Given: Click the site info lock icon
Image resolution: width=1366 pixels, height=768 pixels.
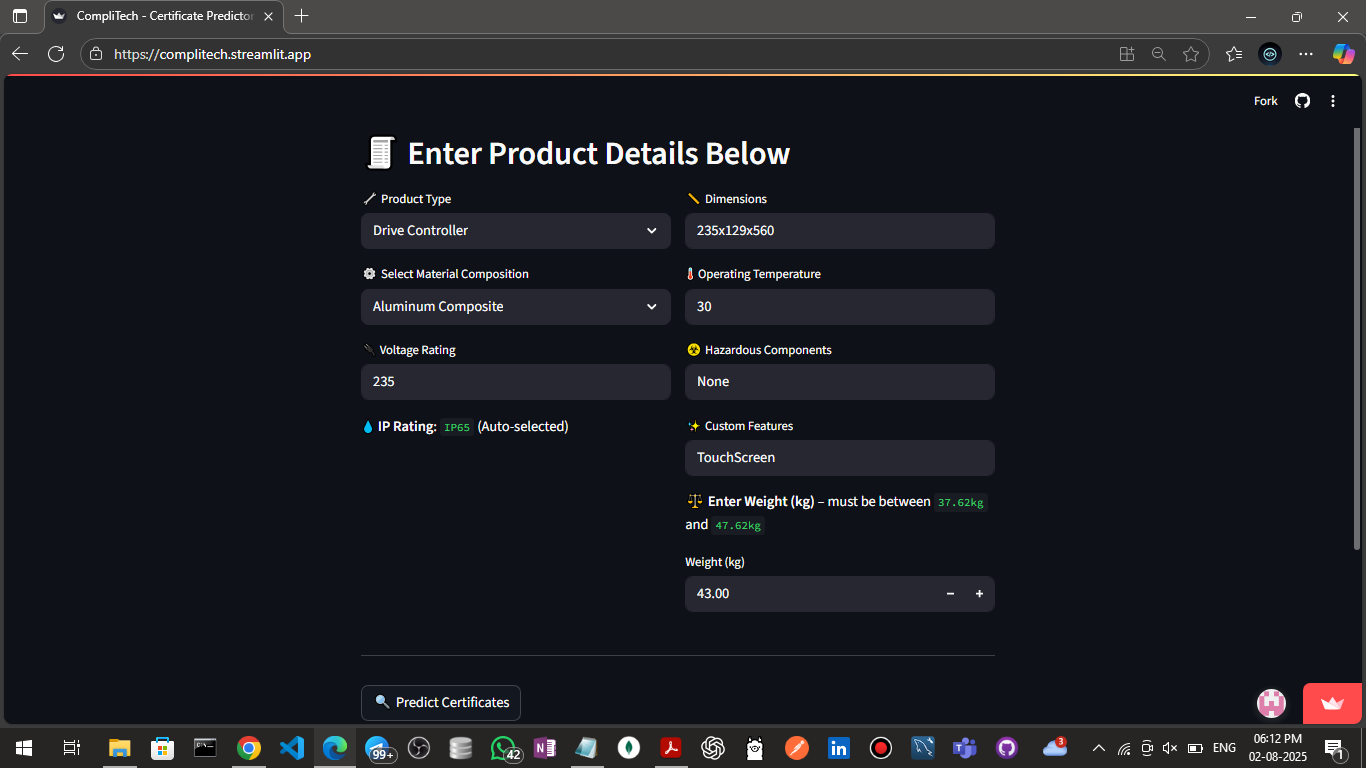Looking at the screenshot, I should click(x=96, y=54).
